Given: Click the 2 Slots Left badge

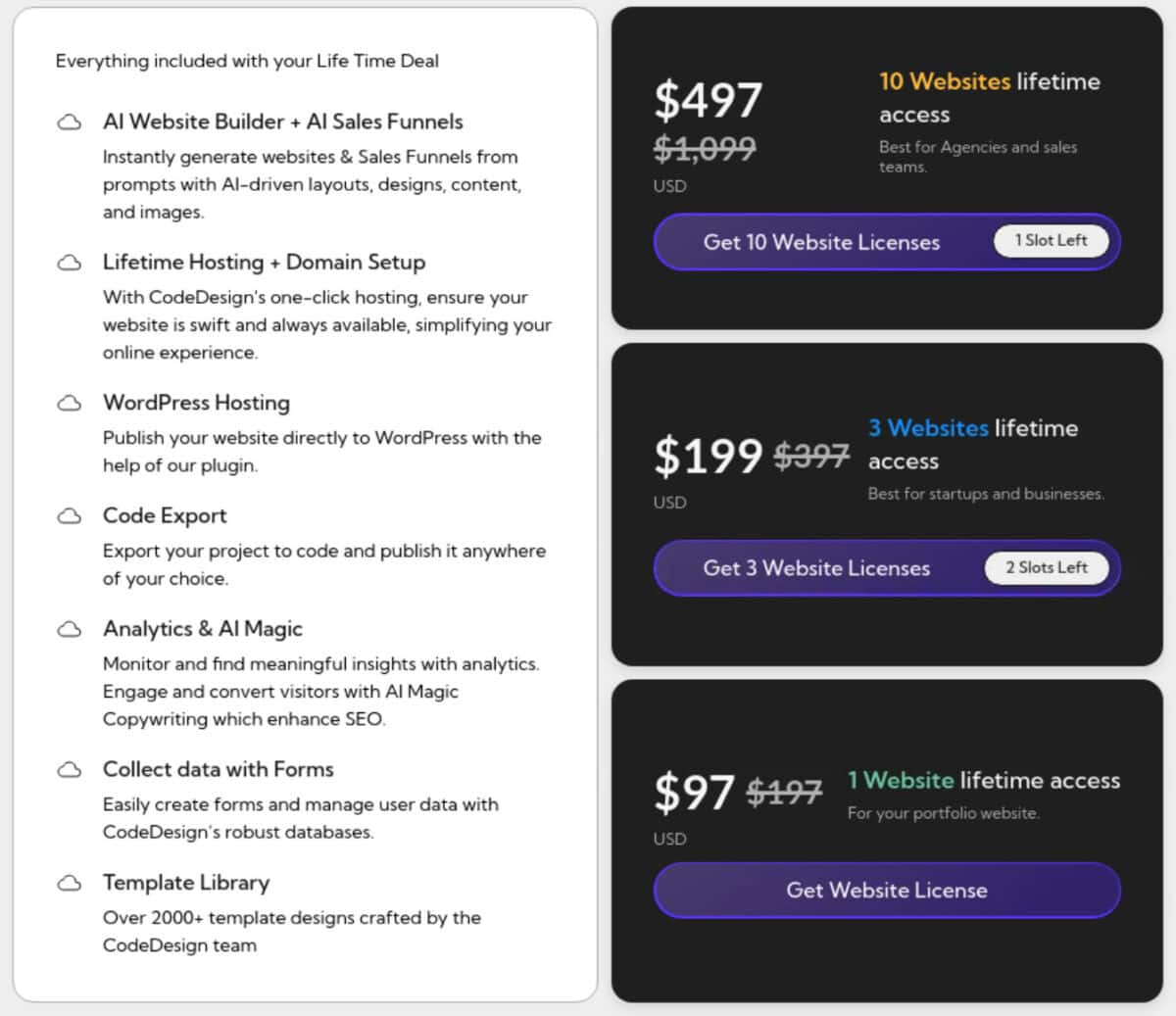Looking at the screenshot, I should pos(1047,567).
